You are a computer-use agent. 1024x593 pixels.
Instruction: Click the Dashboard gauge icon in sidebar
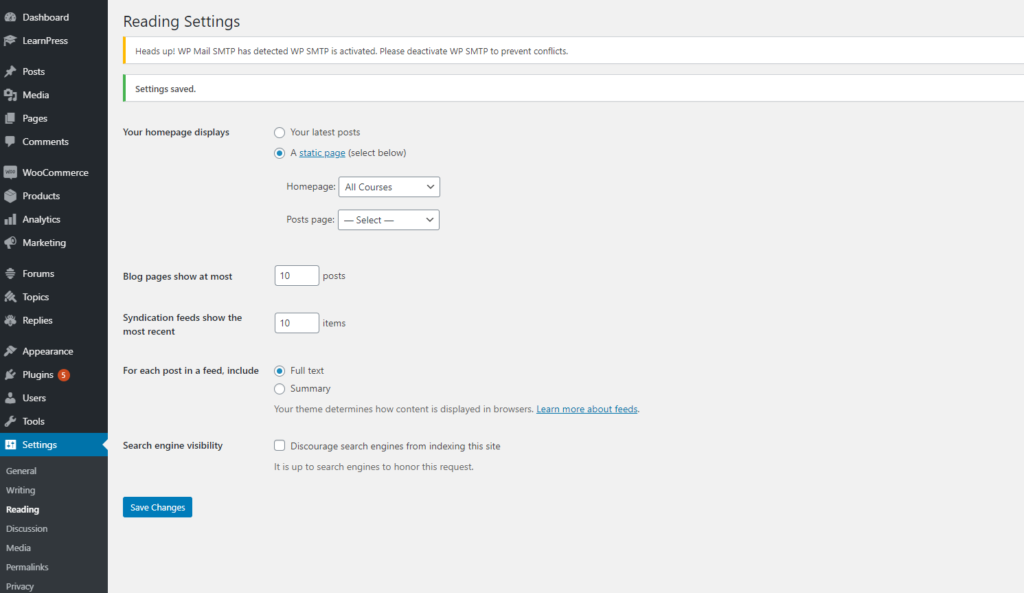[10, 17]
